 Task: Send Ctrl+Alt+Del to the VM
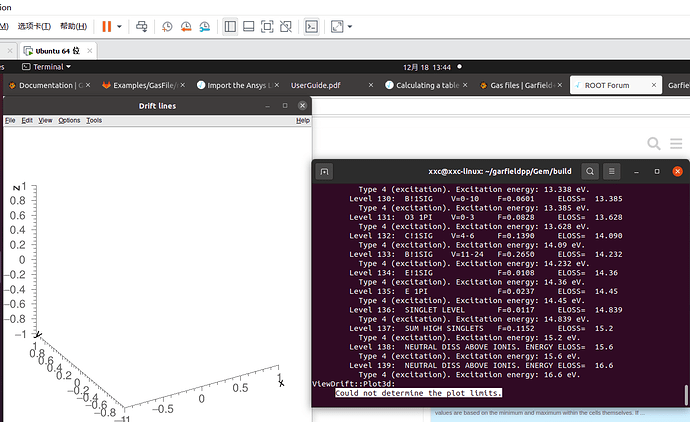[x=142, y=26]
